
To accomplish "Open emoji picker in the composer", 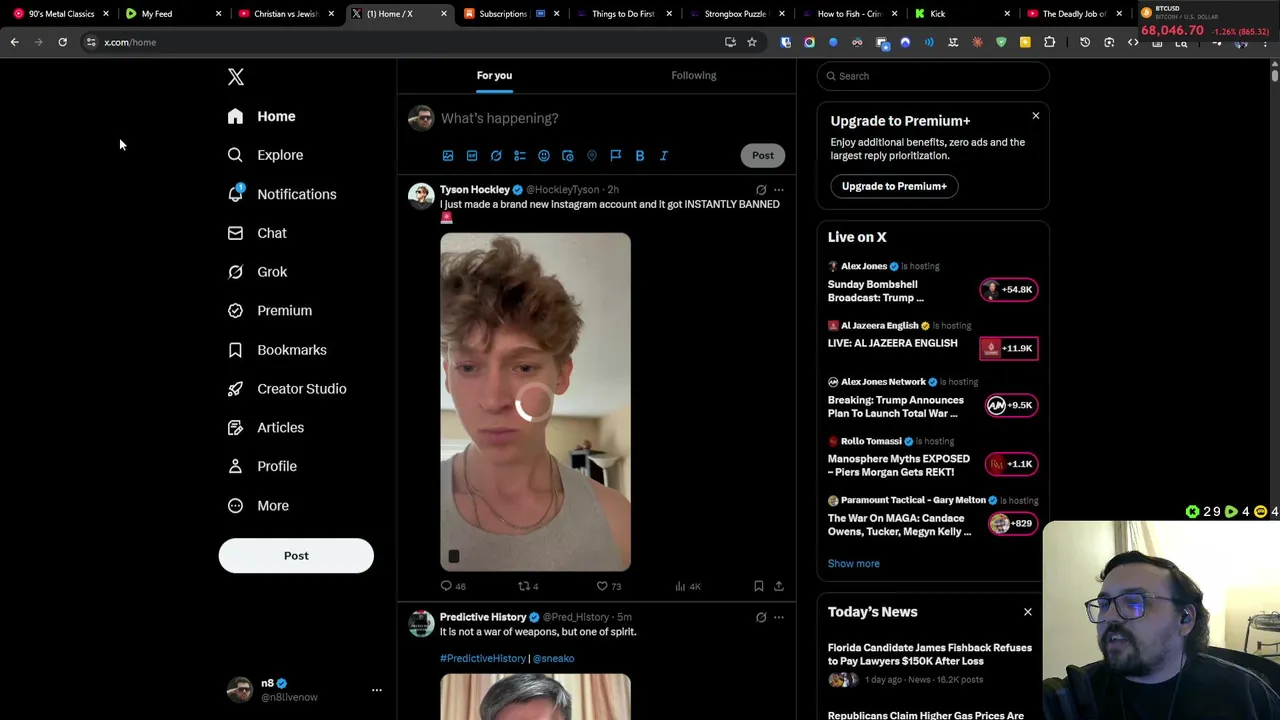I will (x=544, y=155).
